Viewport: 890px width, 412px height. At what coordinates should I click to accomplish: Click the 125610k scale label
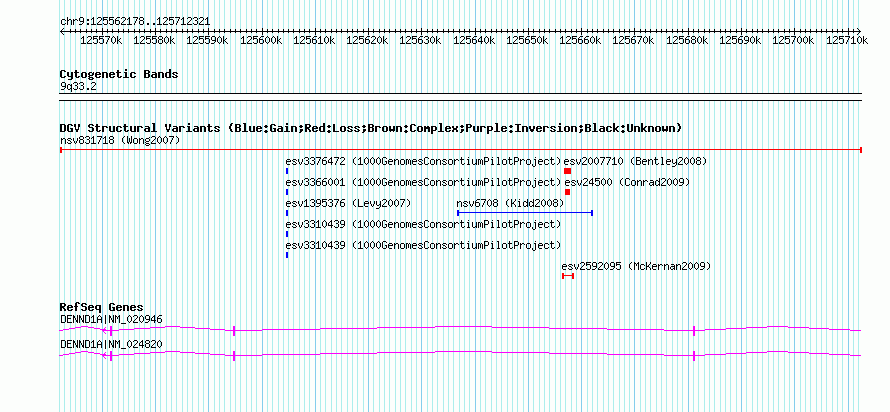click(x=314, y=40)
